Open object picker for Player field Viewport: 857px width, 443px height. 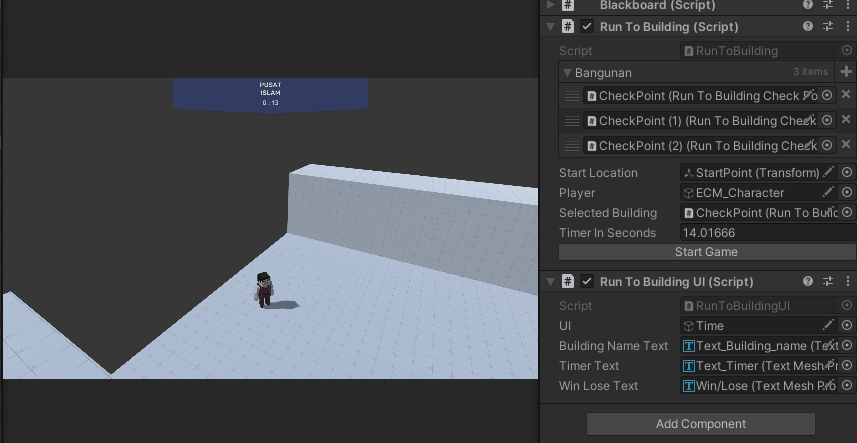[847, 193]
